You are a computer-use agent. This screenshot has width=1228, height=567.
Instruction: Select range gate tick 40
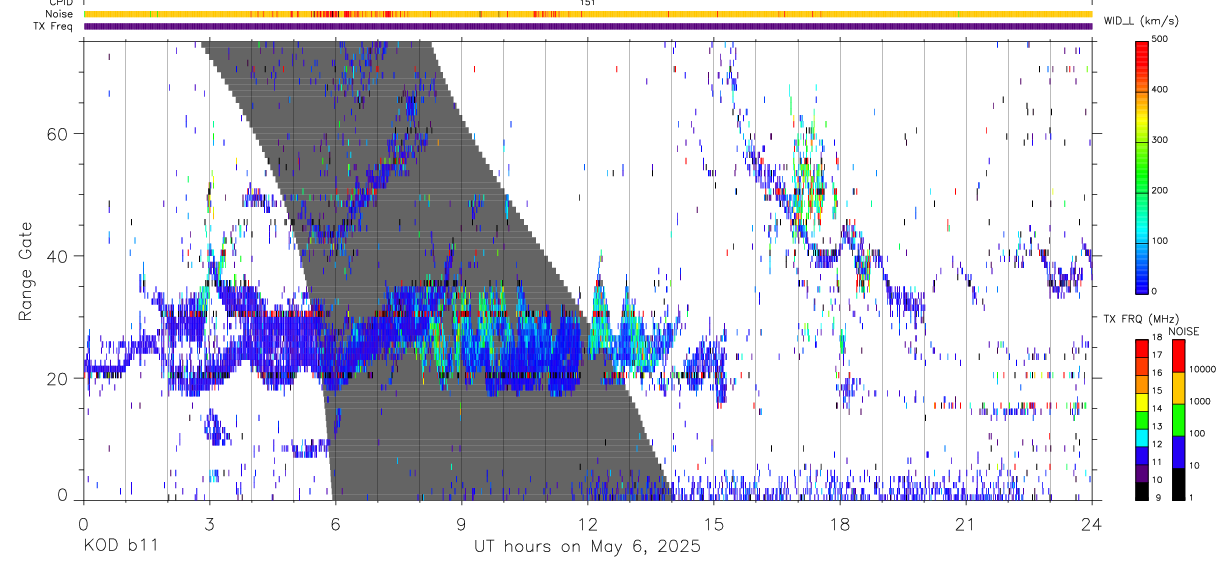[x=57, y=256]
